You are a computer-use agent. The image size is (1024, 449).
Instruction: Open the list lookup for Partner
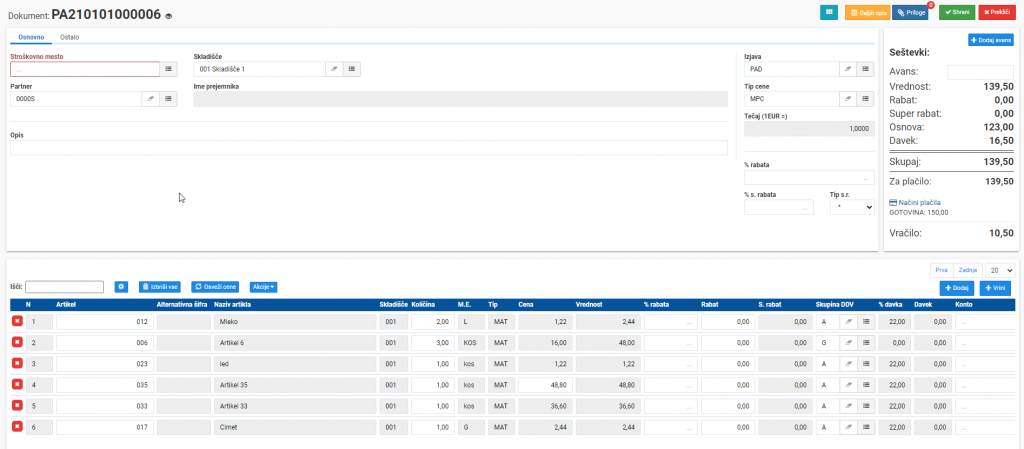pos(168,99)
